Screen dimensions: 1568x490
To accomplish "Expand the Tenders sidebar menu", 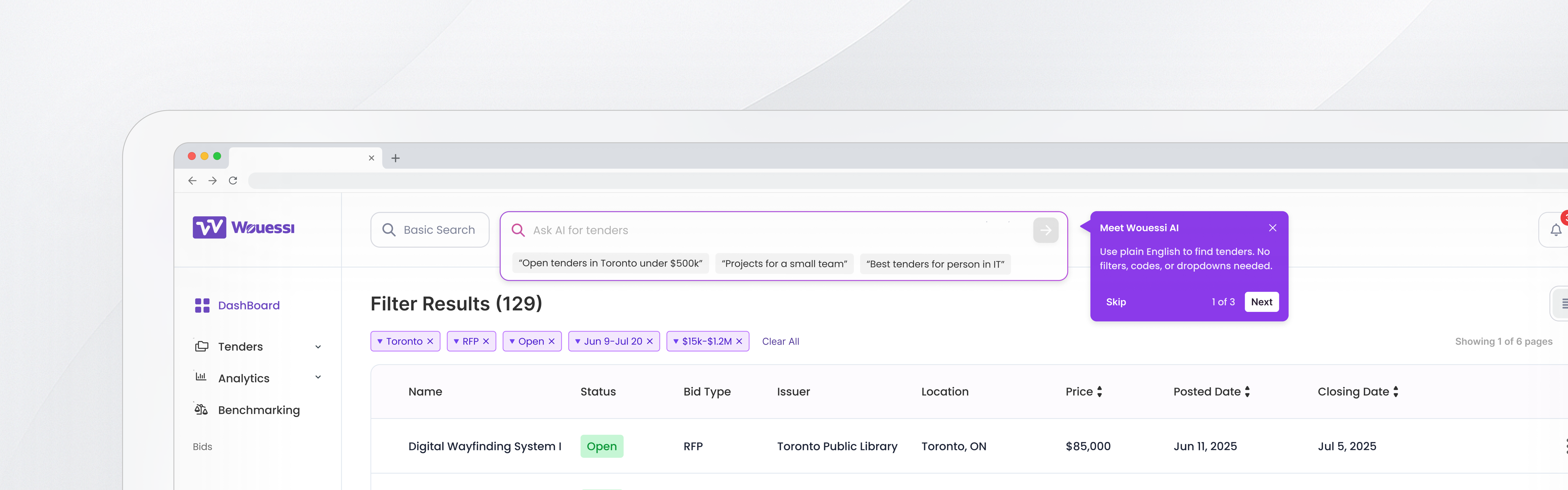I will pos(318,347).
